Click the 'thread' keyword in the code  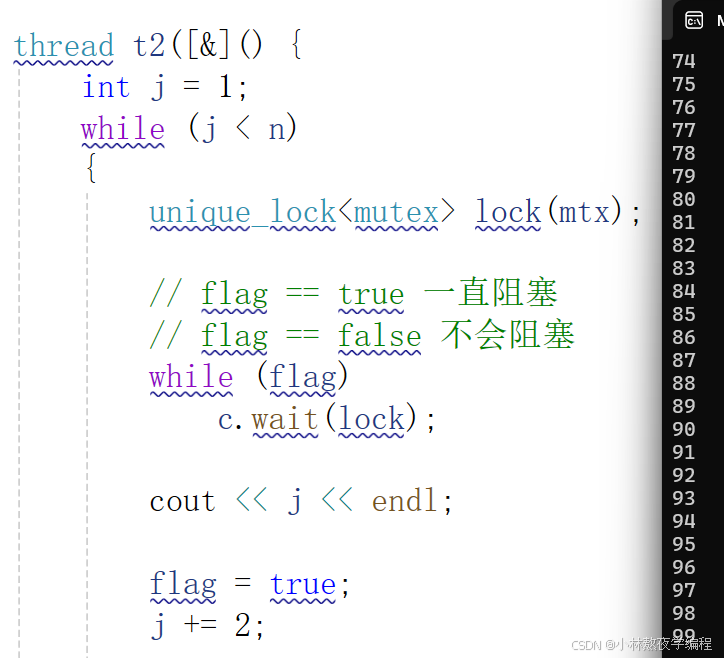pos(64,46)
